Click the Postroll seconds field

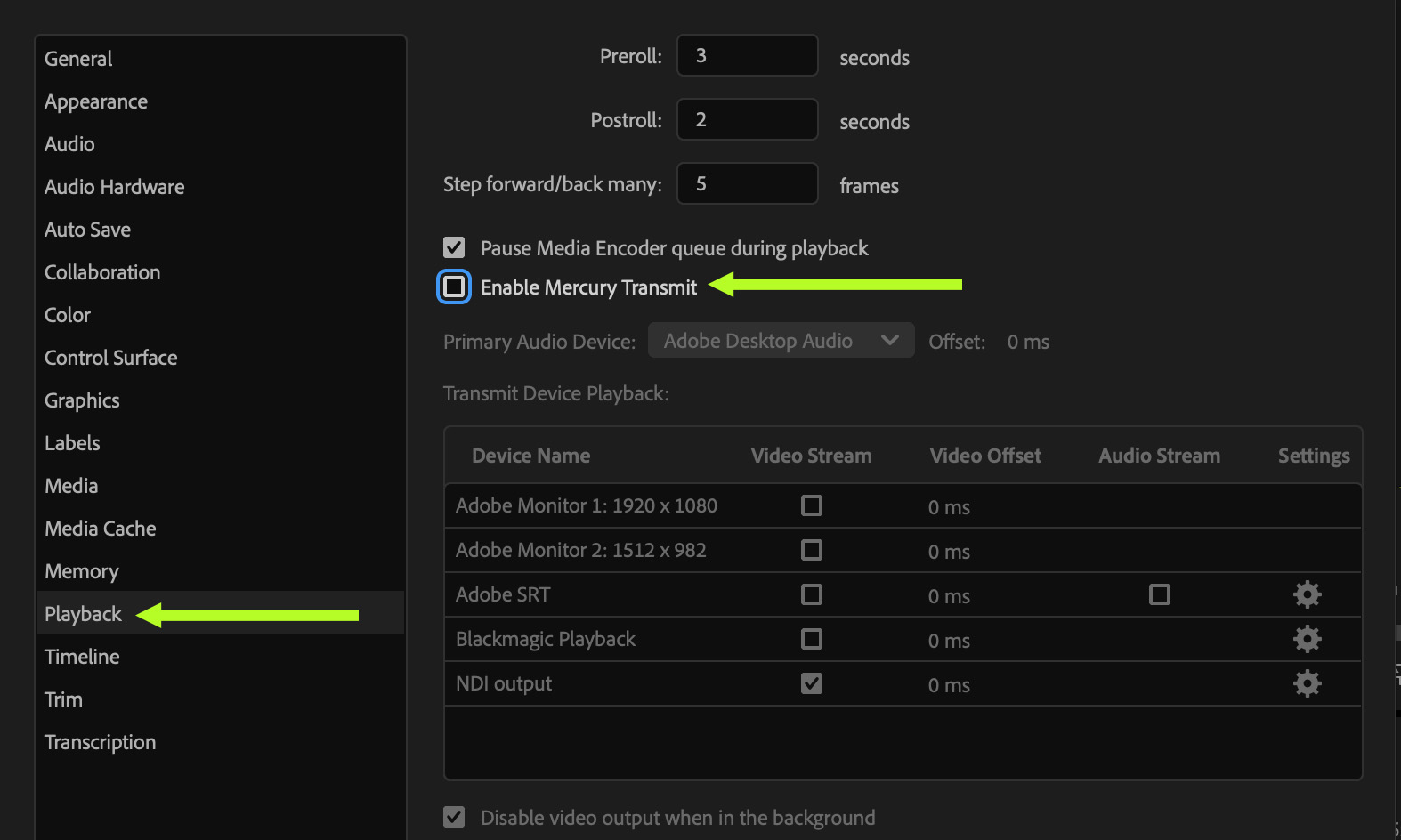(748, 119)
